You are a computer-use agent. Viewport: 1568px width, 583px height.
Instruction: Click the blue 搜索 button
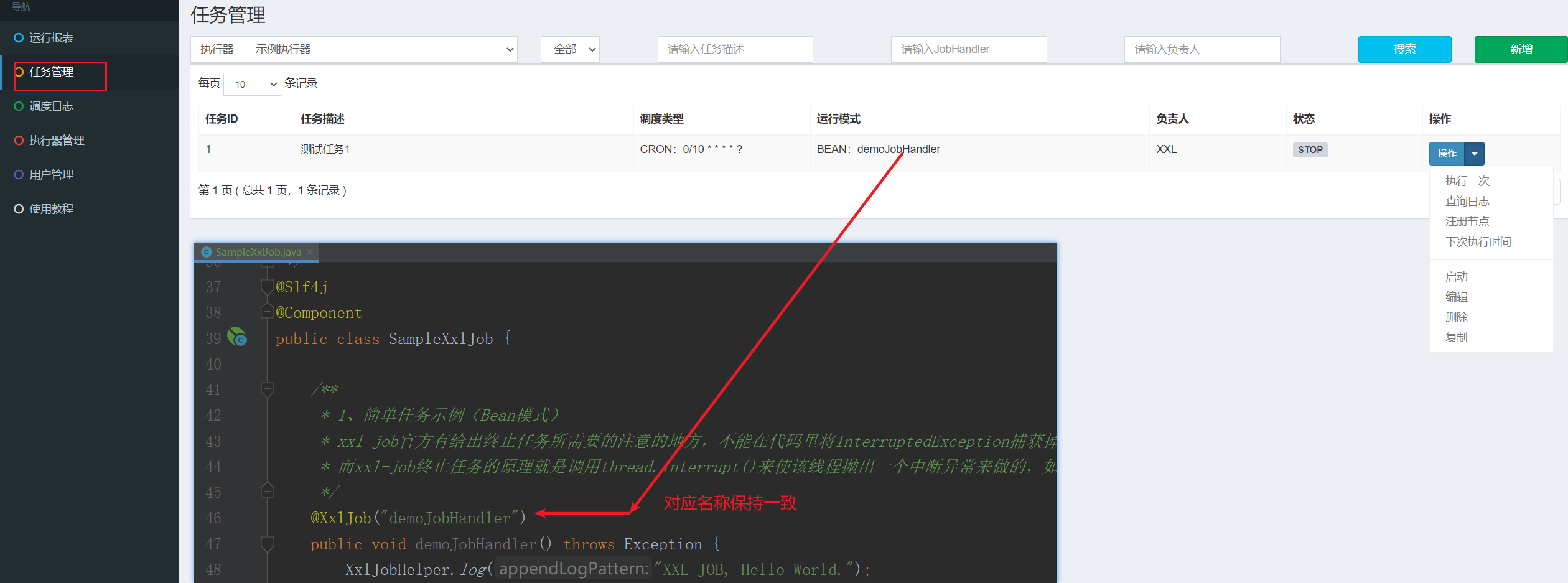coord(1404,49)
